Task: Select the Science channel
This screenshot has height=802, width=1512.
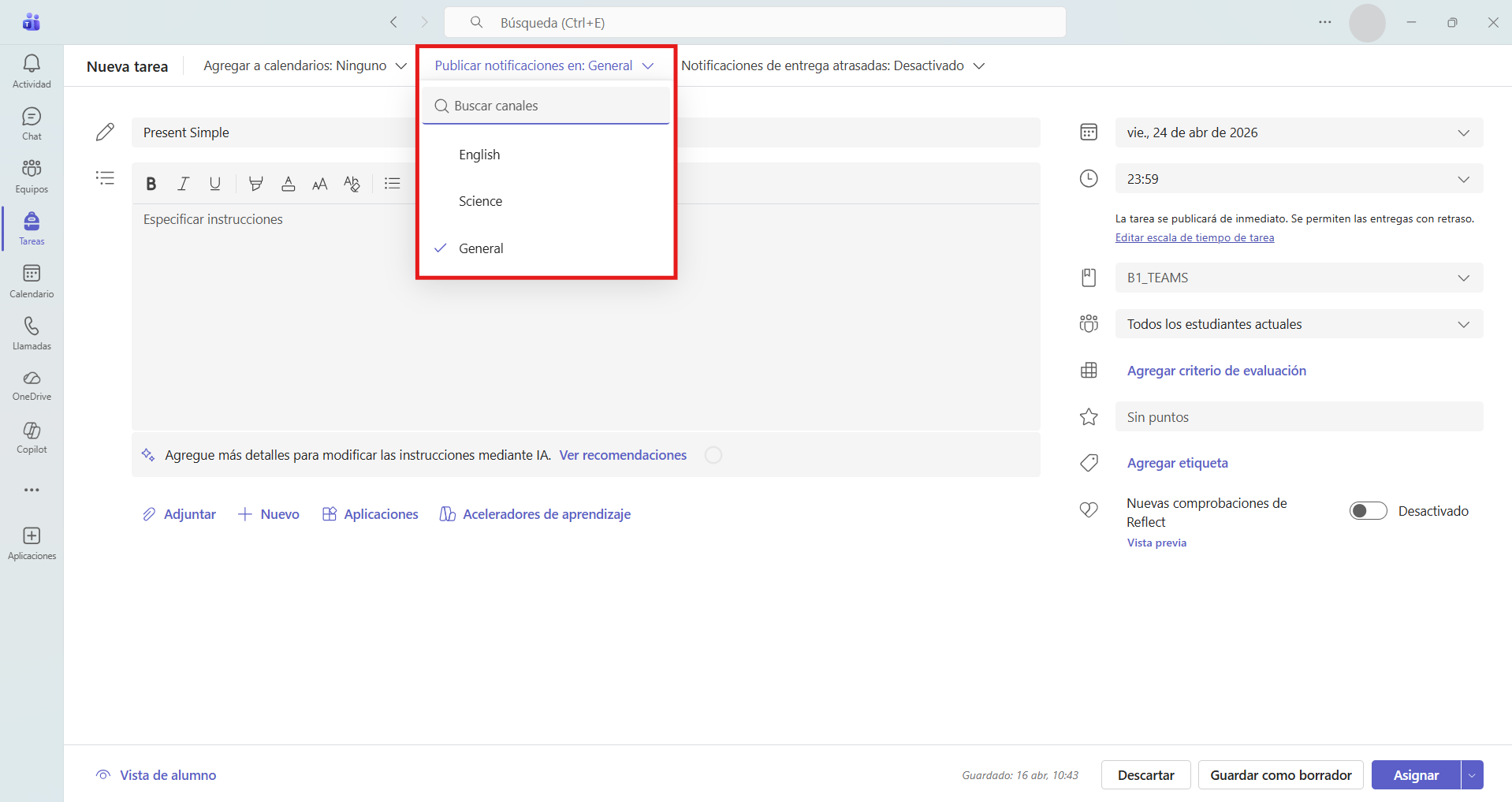Action: coord(546,201)
